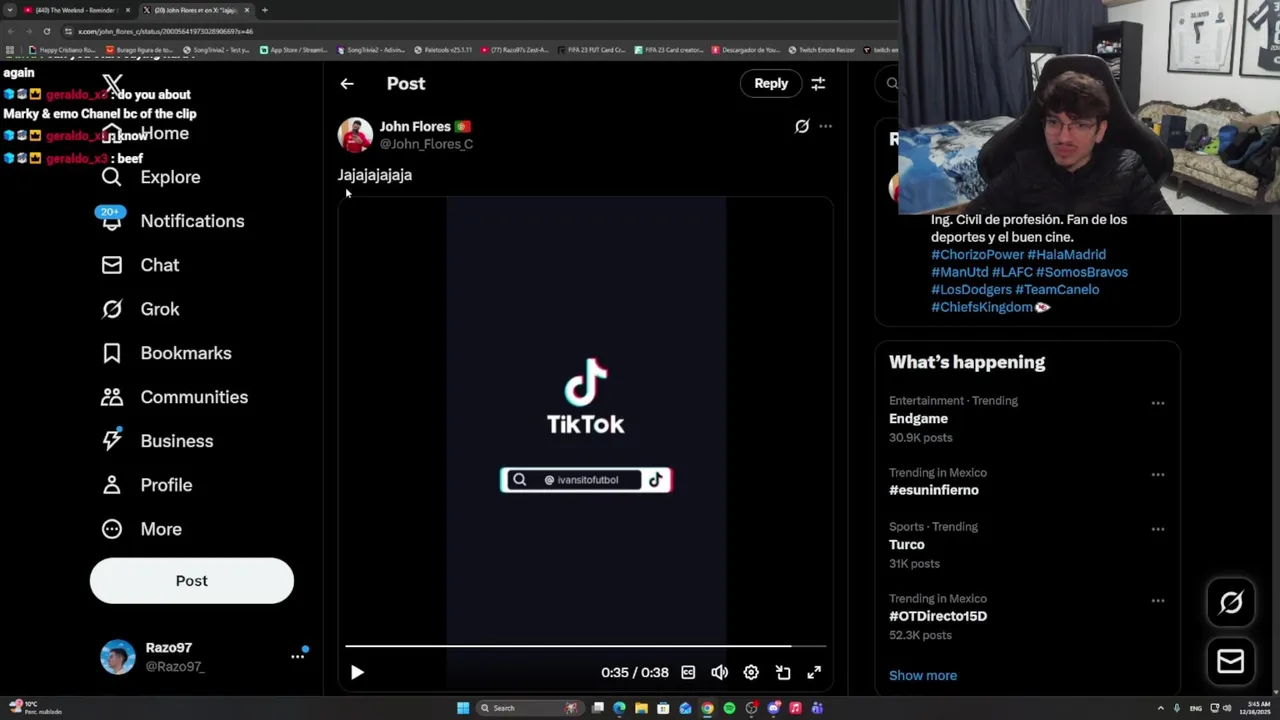The width and height of the screenshot is (1280, 720).
Task: Go to Profile from the sidebar
Action: click(x=146, y=485)
